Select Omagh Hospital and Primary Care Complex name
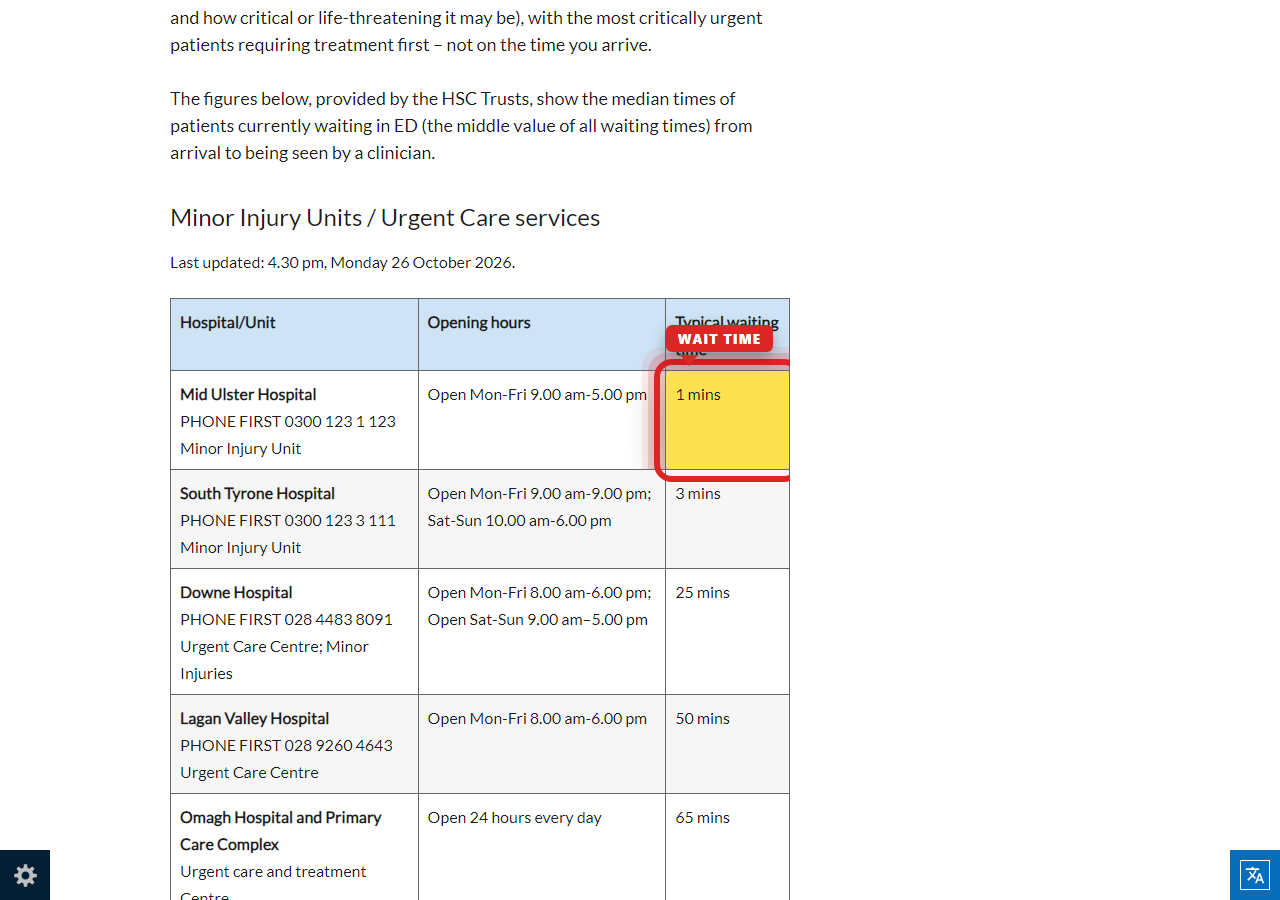Screen dimensions: 1280x900 point(281,830)
